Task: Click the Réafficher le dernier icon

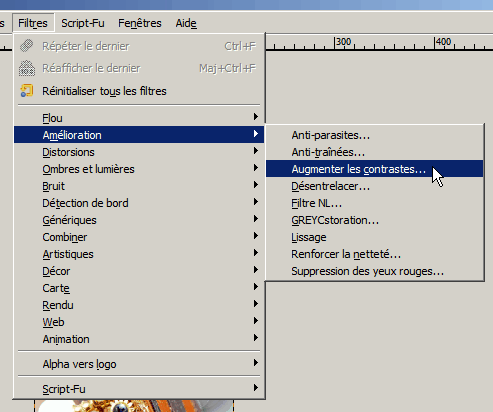Action: 27,68
